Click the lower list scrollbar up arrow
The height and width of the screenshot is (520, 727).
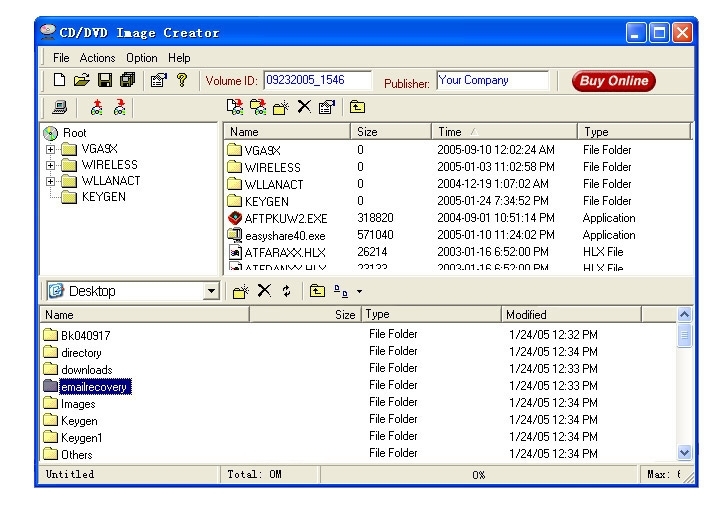[684, 315]
